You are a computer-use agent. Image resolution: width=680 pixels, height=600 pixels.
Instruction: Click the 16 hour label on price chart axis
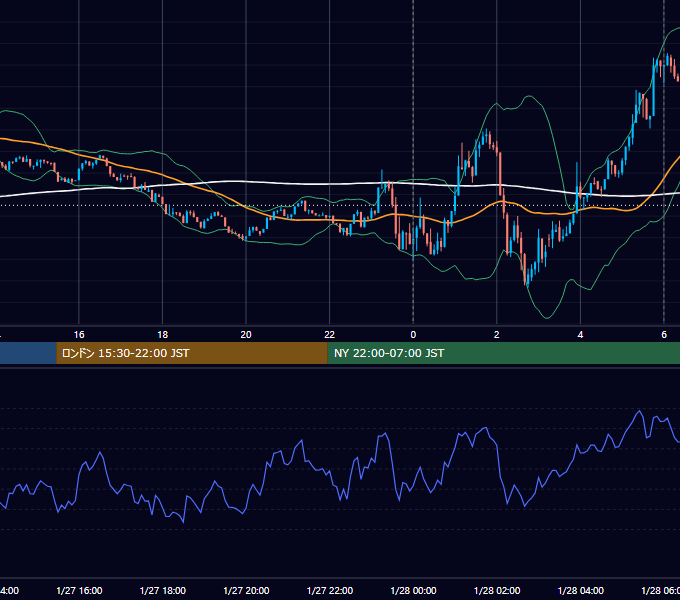coord(79,335)
